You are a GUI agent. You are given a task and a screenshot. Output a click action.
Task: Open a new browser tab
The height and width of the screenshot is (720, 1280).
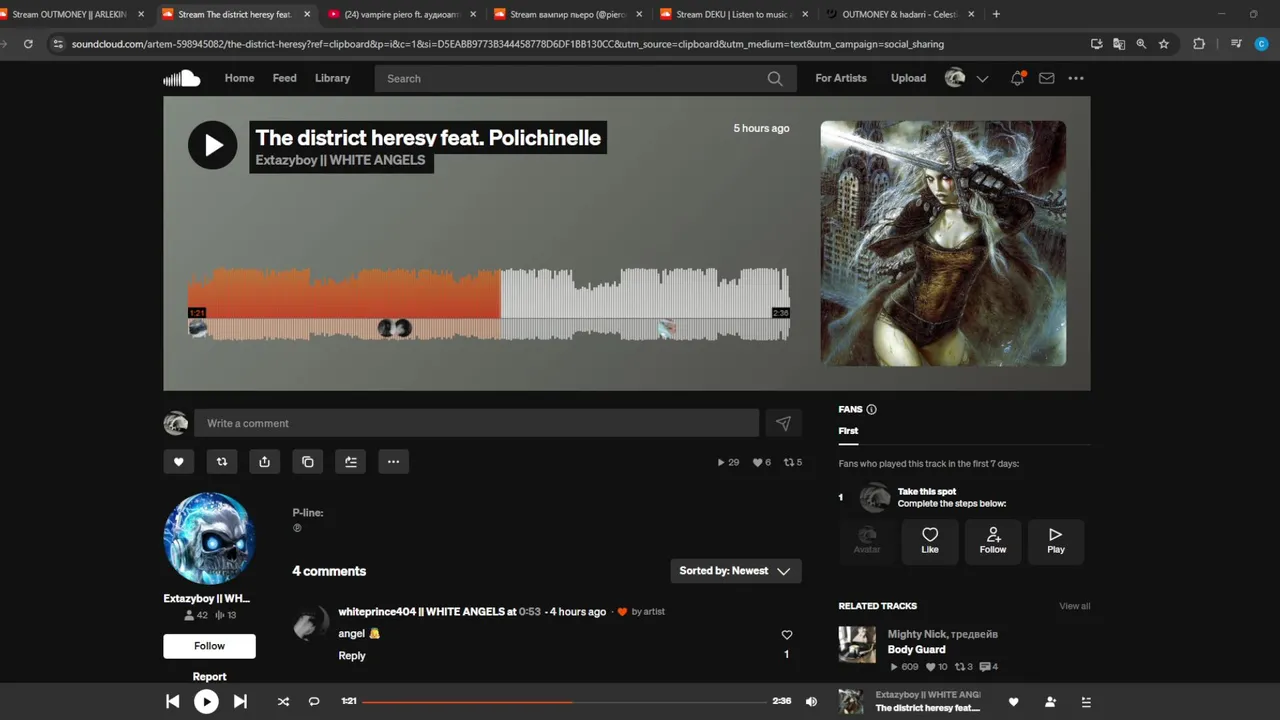(x=996, y=14)
